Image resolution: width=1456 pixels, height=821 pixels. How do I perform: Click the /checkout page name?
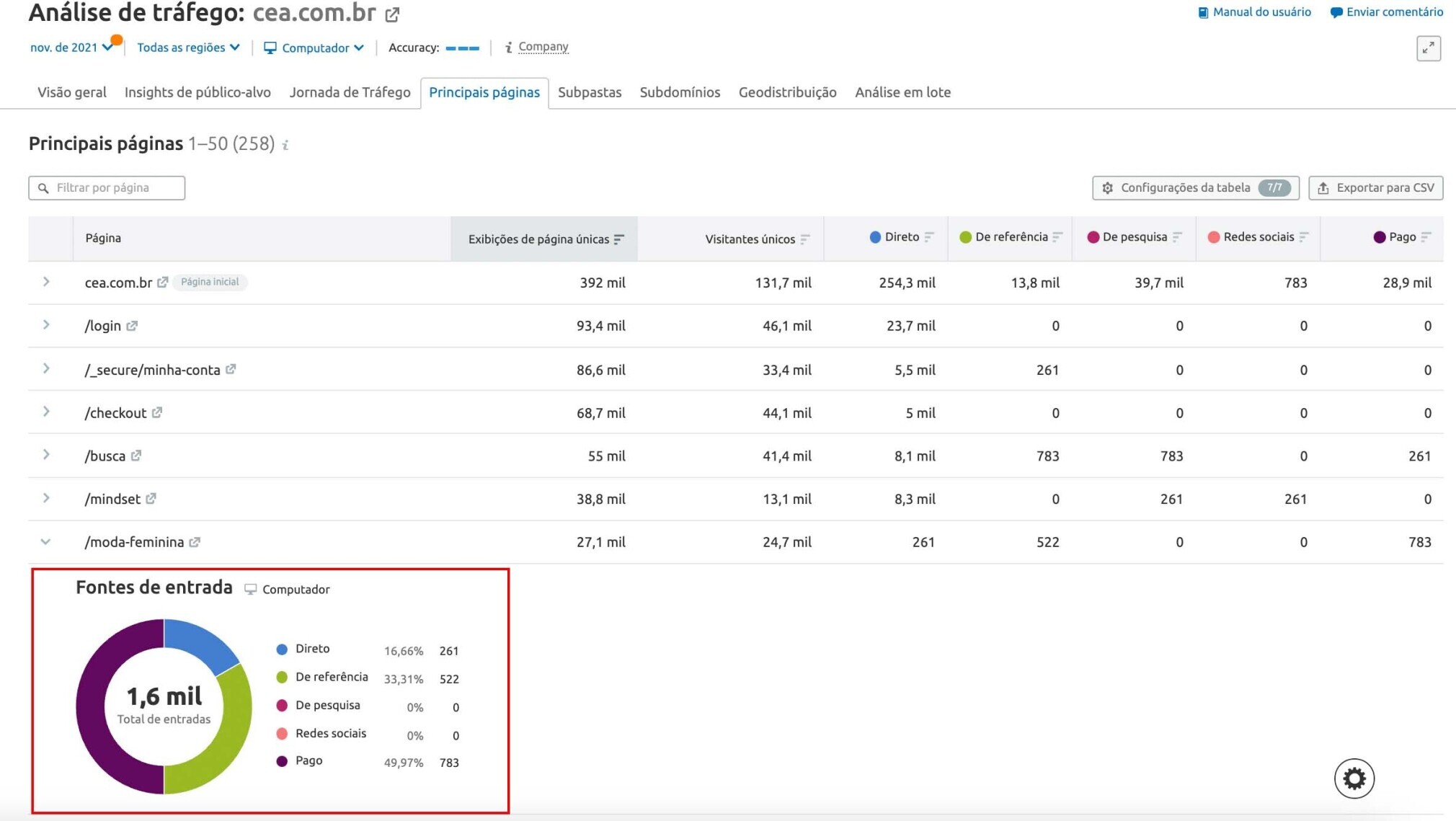[x=115, y=413]
